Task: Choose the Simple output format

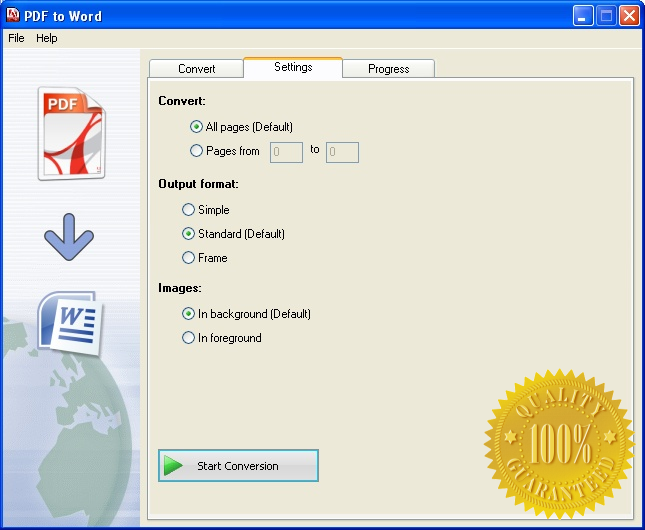Action: [x=188, y=210]
